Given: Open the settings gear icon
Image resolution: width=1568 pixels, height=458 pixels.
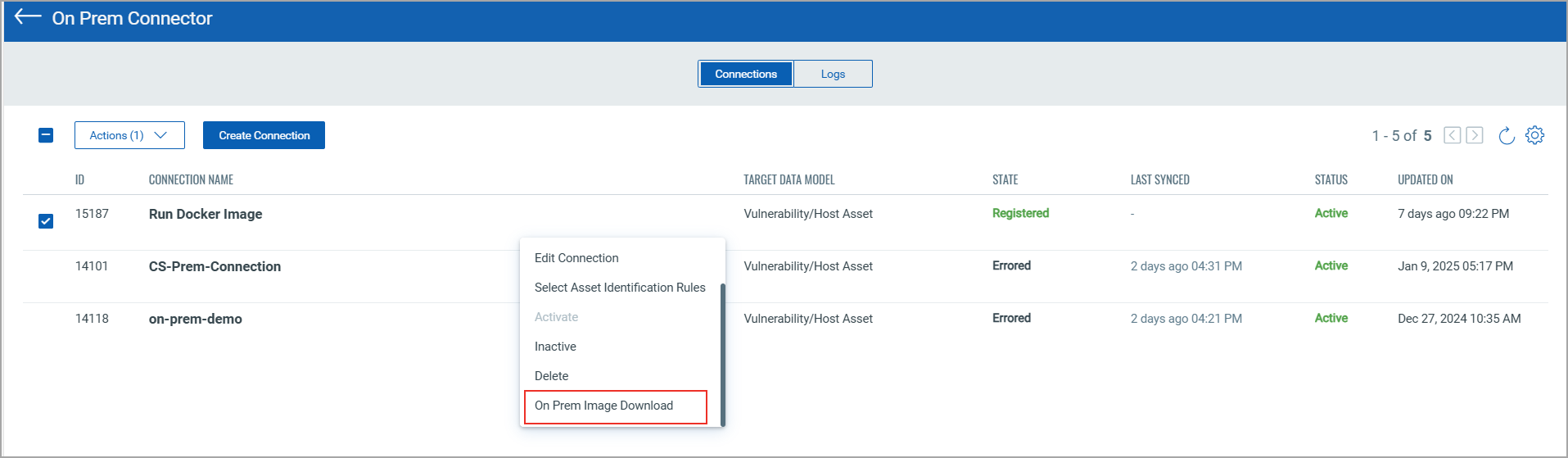Looking at the screenshot, I should point(1534,135).
